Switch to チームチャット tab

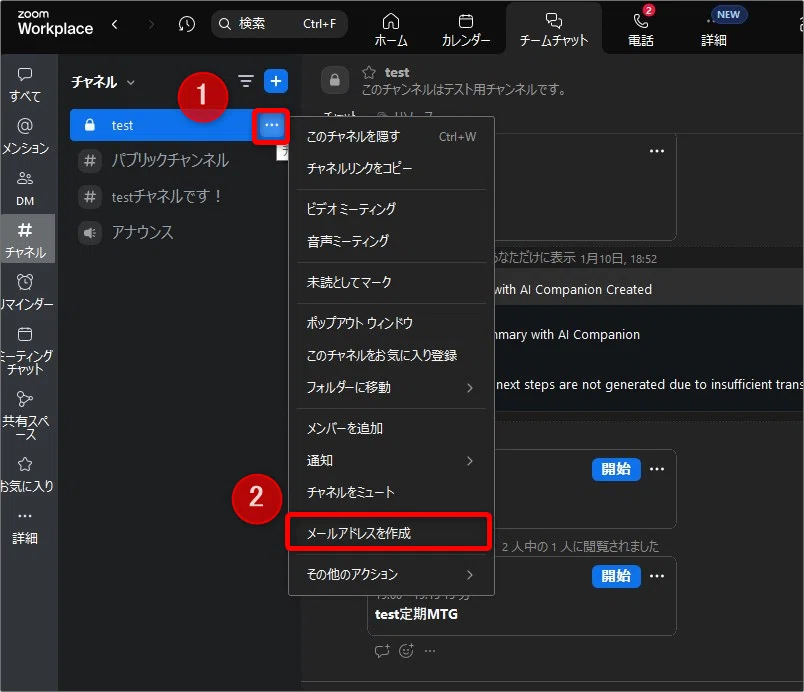click(x=554, y=30)
